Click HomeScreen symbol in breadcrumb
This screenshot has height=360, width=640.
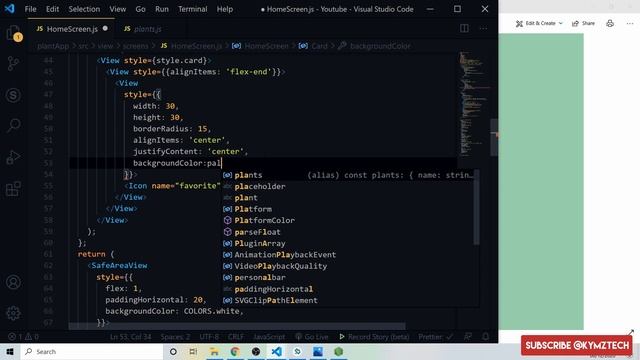(260, 46)
